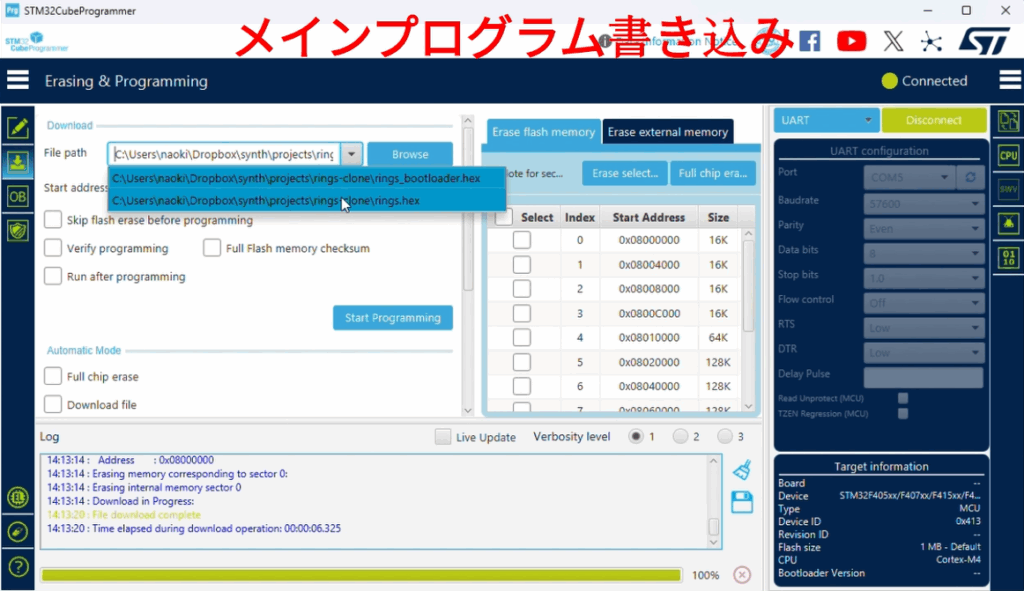Click Start Programming
This screenshot has width=1024, height=591.
(392, 317)
